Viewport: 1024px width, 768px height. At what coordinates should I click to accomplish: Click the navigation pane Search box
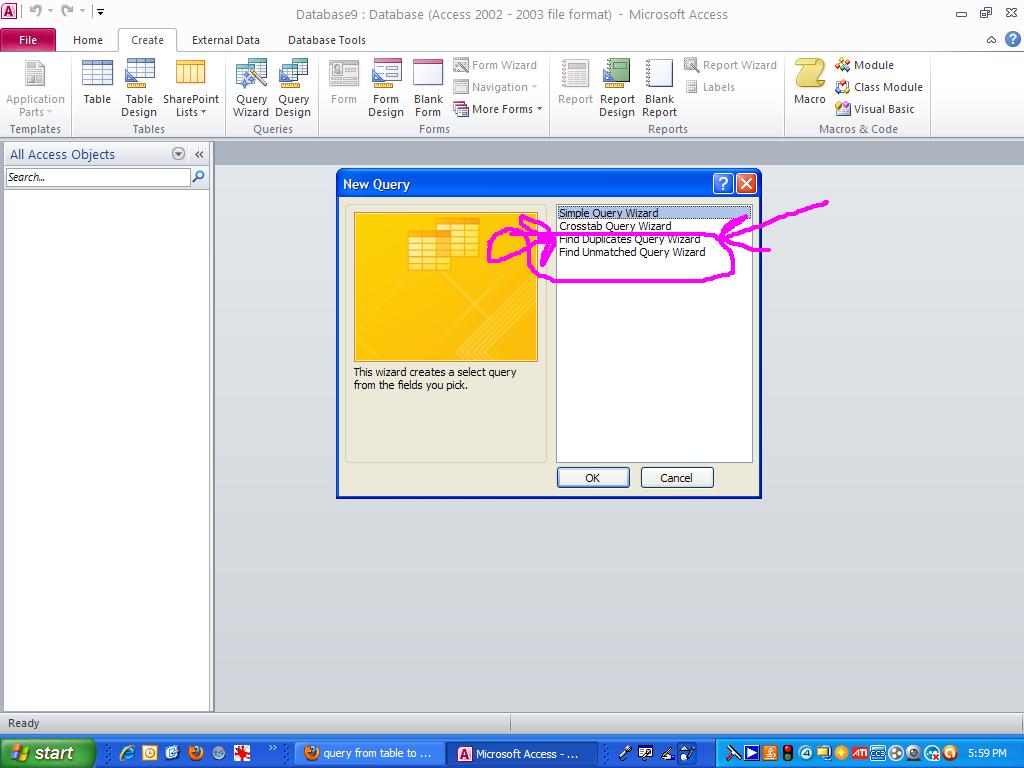tap(98, 177)
